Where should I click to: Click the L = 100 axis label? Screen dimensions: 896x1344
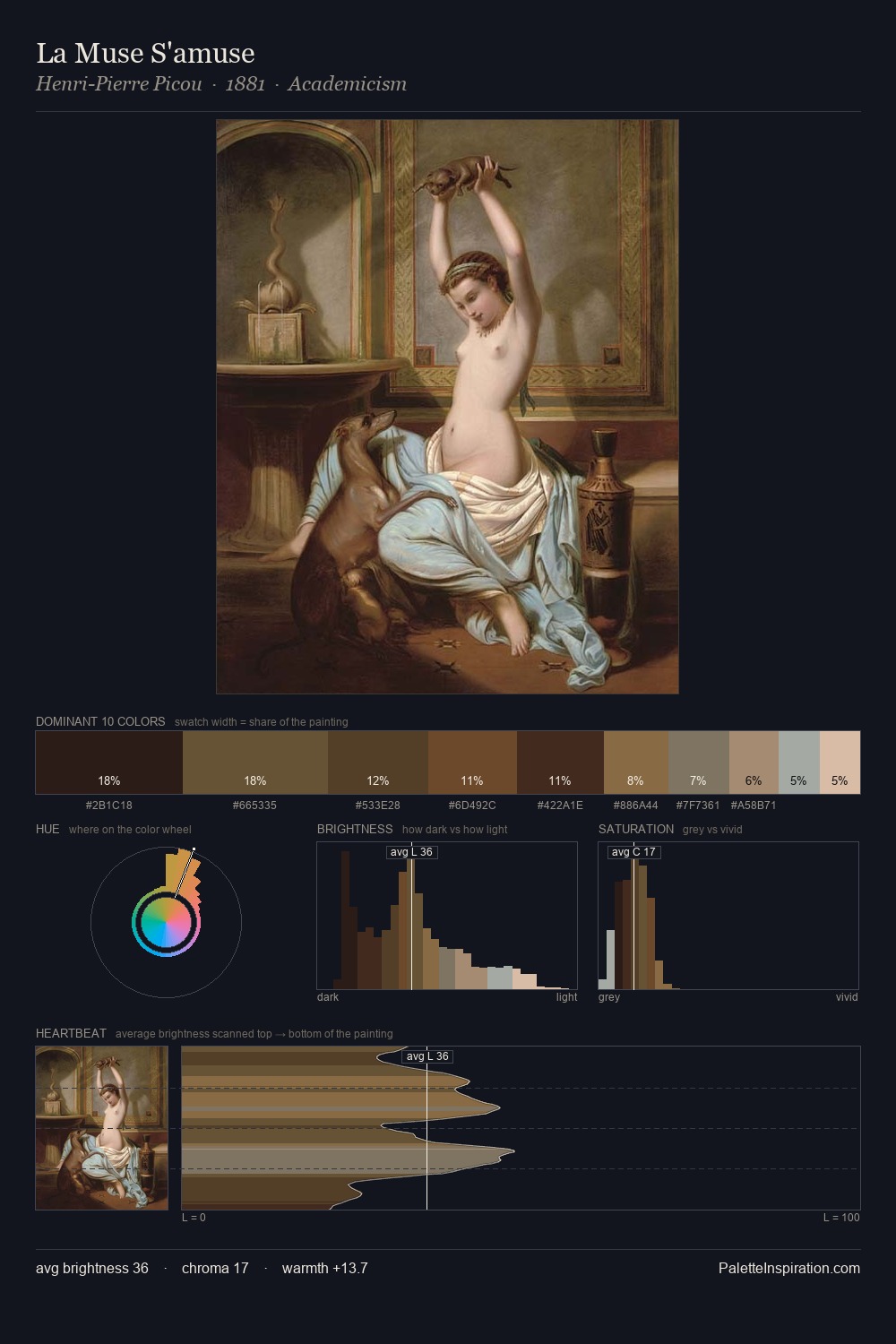(x=841, y=1217)
